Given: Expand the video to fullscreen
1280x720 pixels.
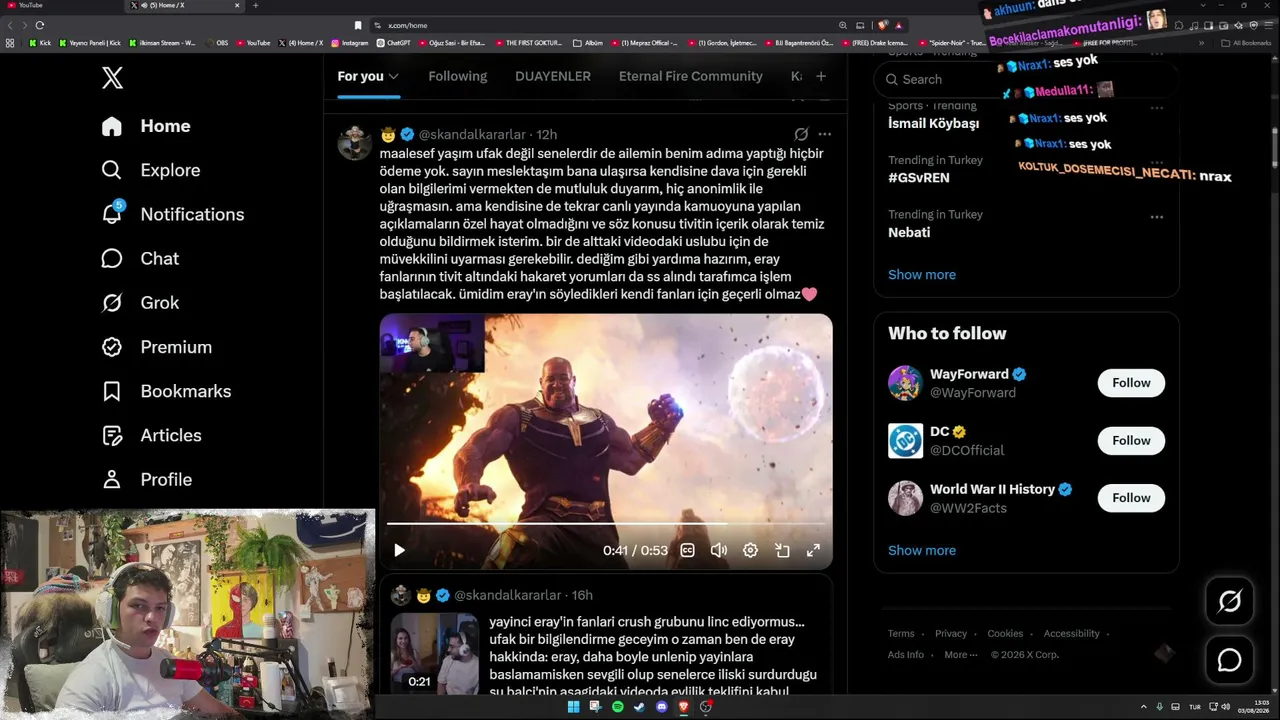Looking at the screenshot, I should 814,550.
